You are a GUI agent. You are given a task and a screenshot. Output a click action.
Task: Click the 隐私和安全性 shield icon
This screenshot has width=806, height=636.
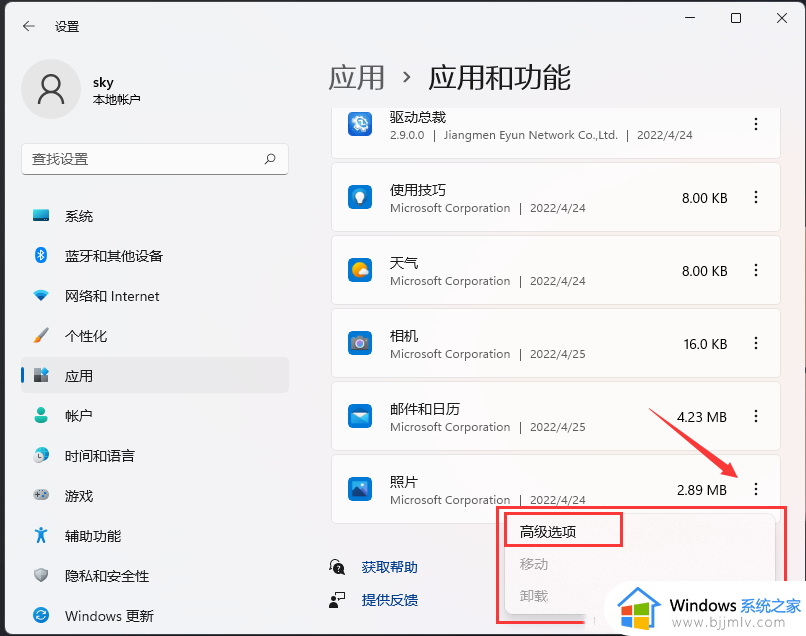(x=41, y=575)
